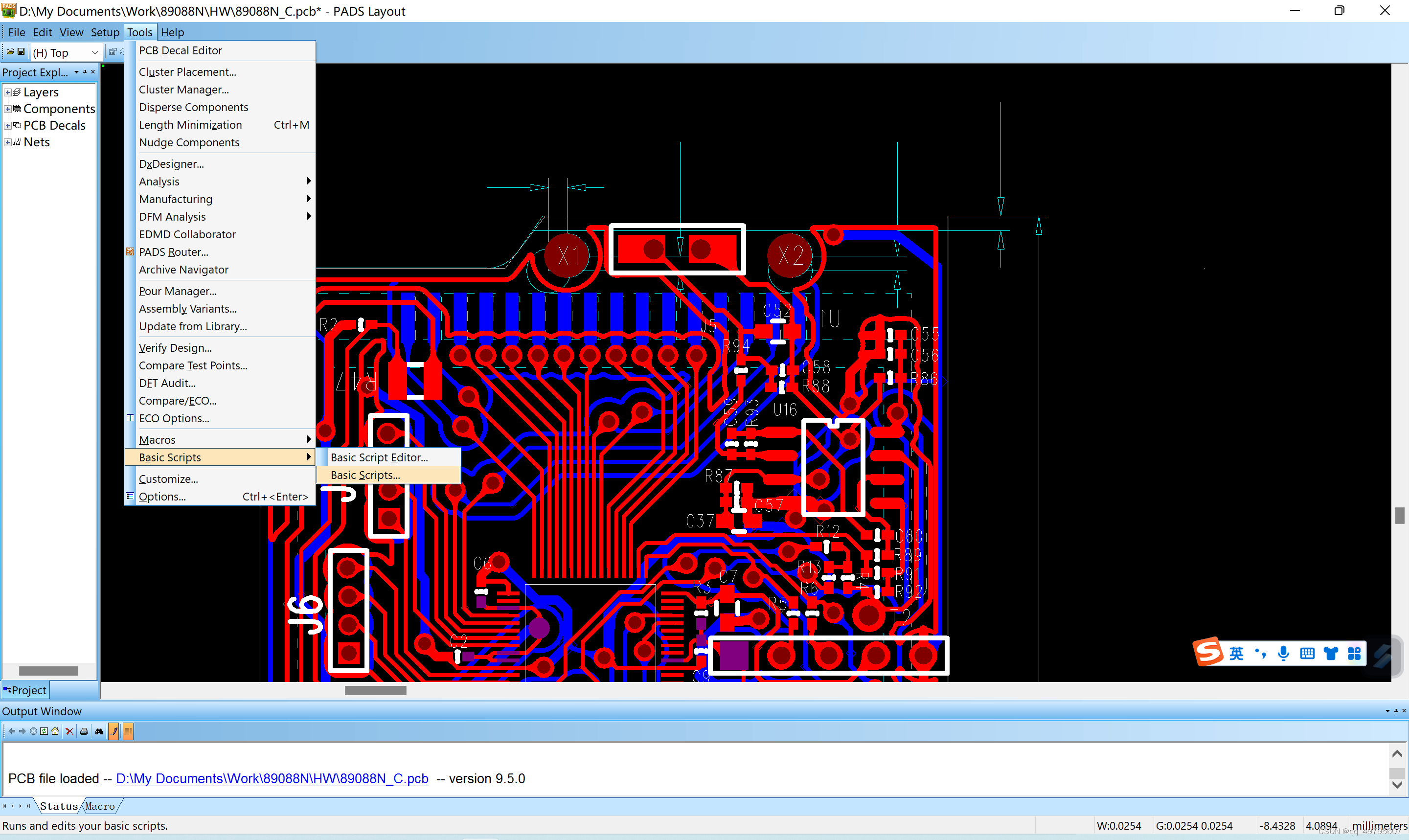Toggle the pencil edit button in Output toolbar
The image size is (1409, 840).
pyautogui.click(x=114, y=731)
